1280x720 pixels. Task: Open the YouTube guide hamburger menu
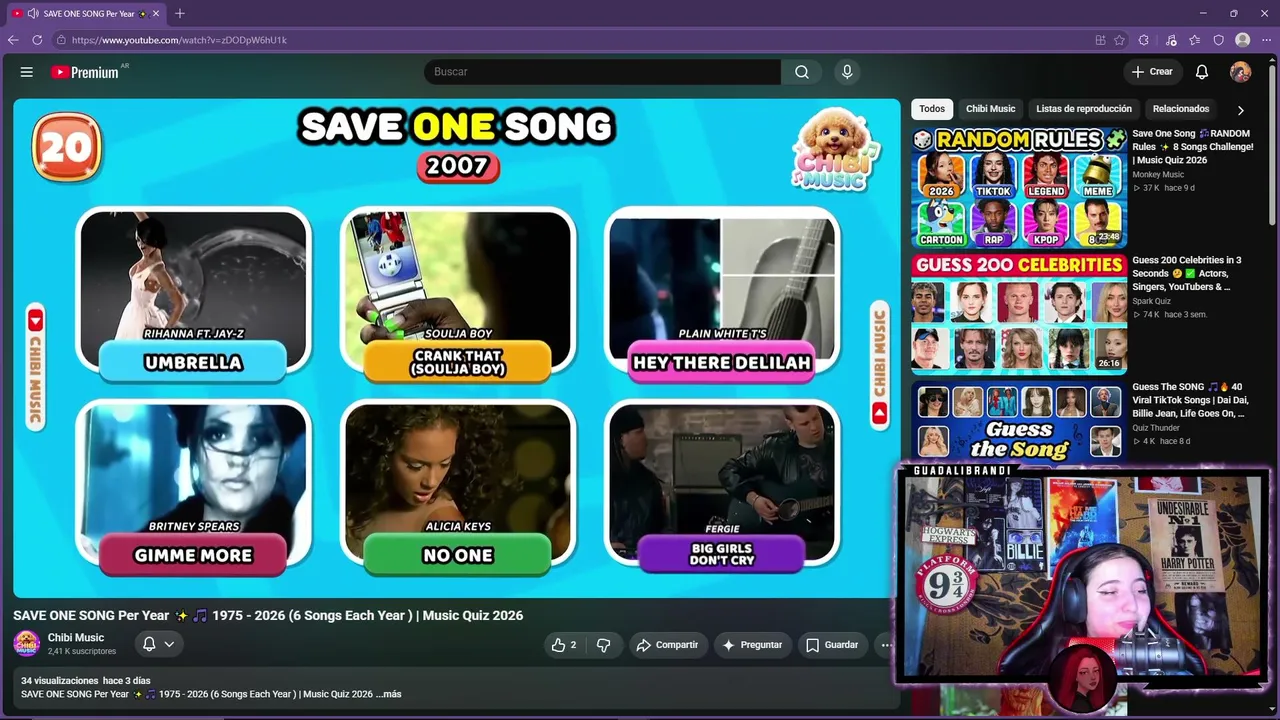coord(27,72)
